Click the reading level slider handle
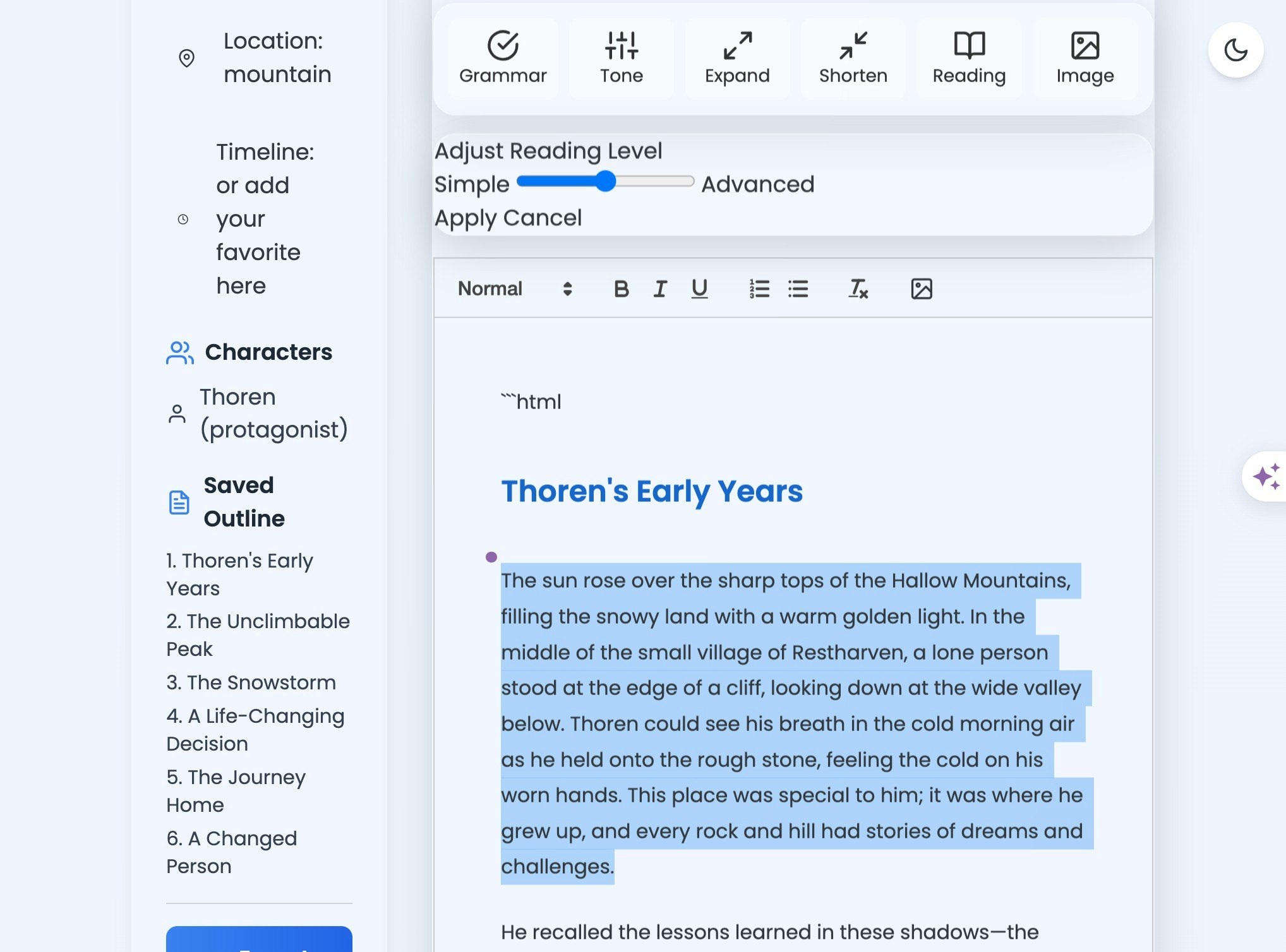Screen dimensions: 1286x952 605,182
